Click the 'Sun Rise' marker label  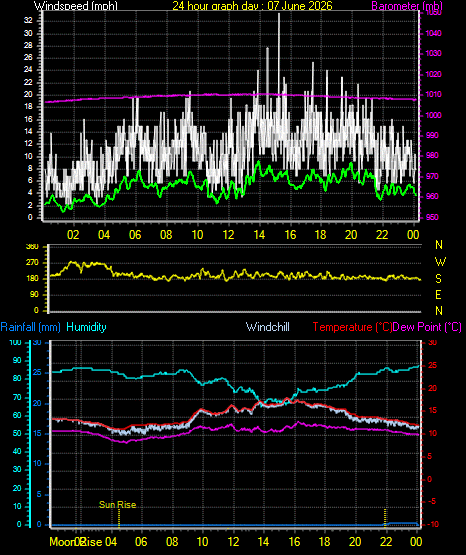(x=117, y=504)
